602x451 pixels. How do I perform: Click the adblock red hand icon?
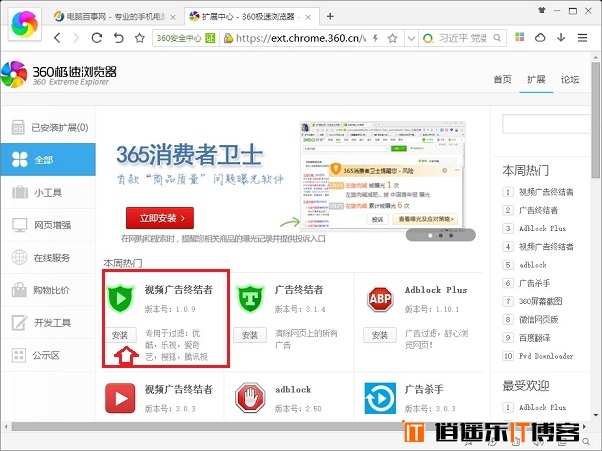(250, 398)
